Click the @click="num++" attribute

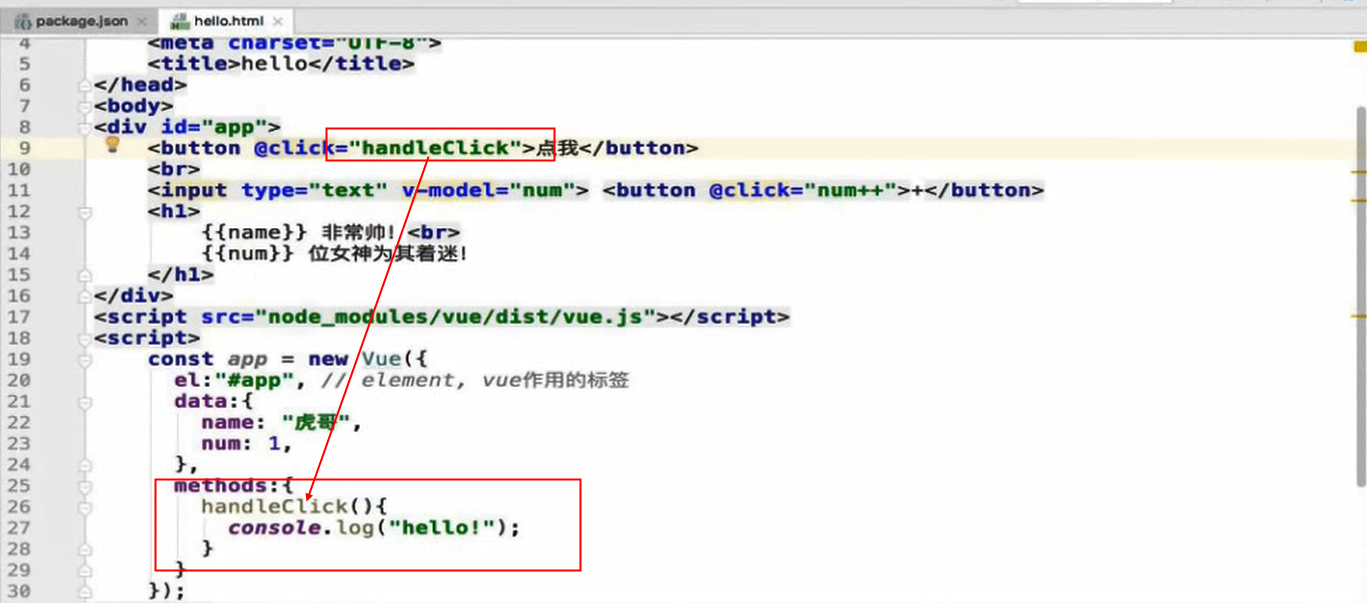tap(803, 190)
